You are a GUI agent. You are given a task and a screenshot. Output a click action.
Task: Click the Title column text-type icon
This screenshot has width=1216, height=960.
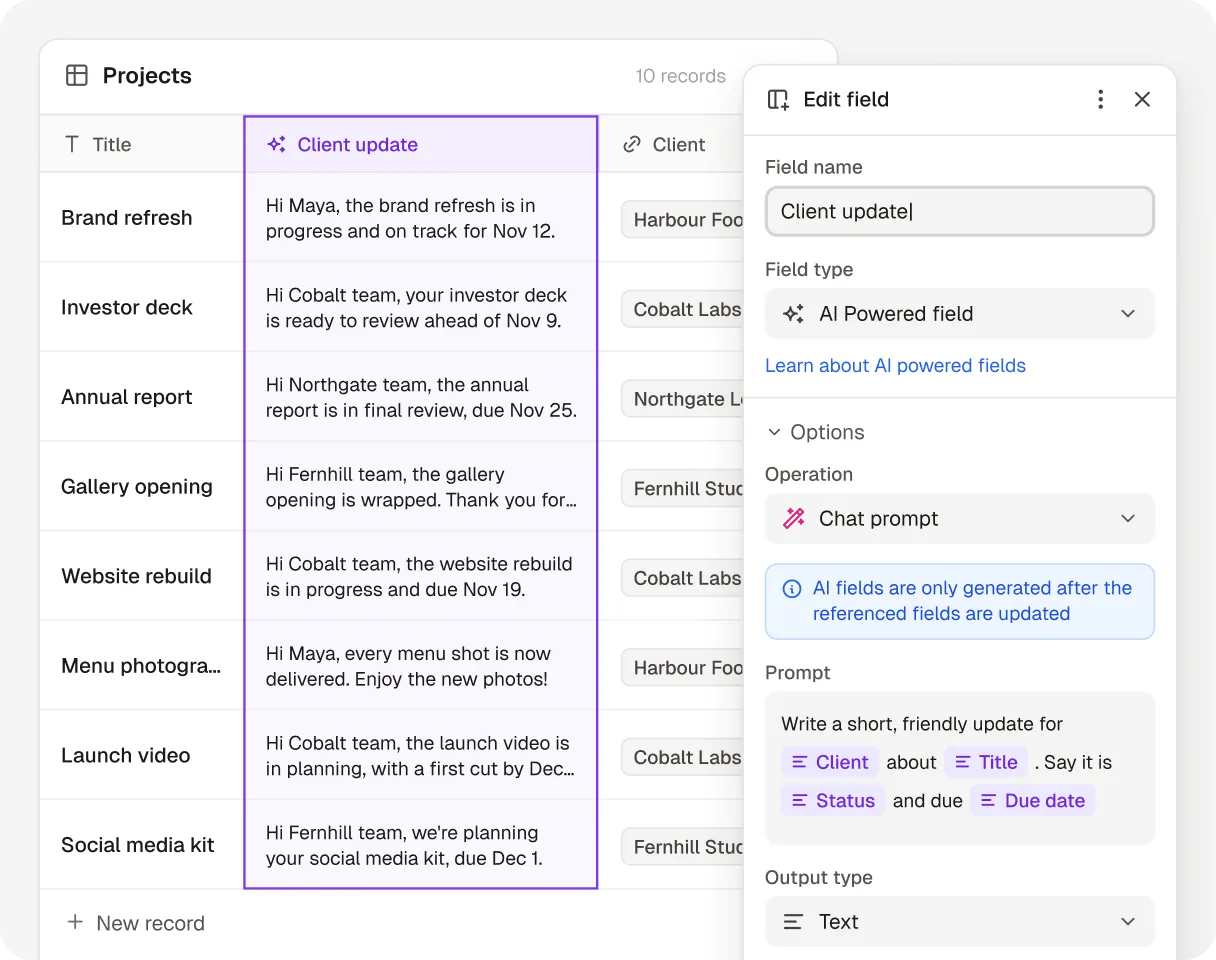point(71,144)
